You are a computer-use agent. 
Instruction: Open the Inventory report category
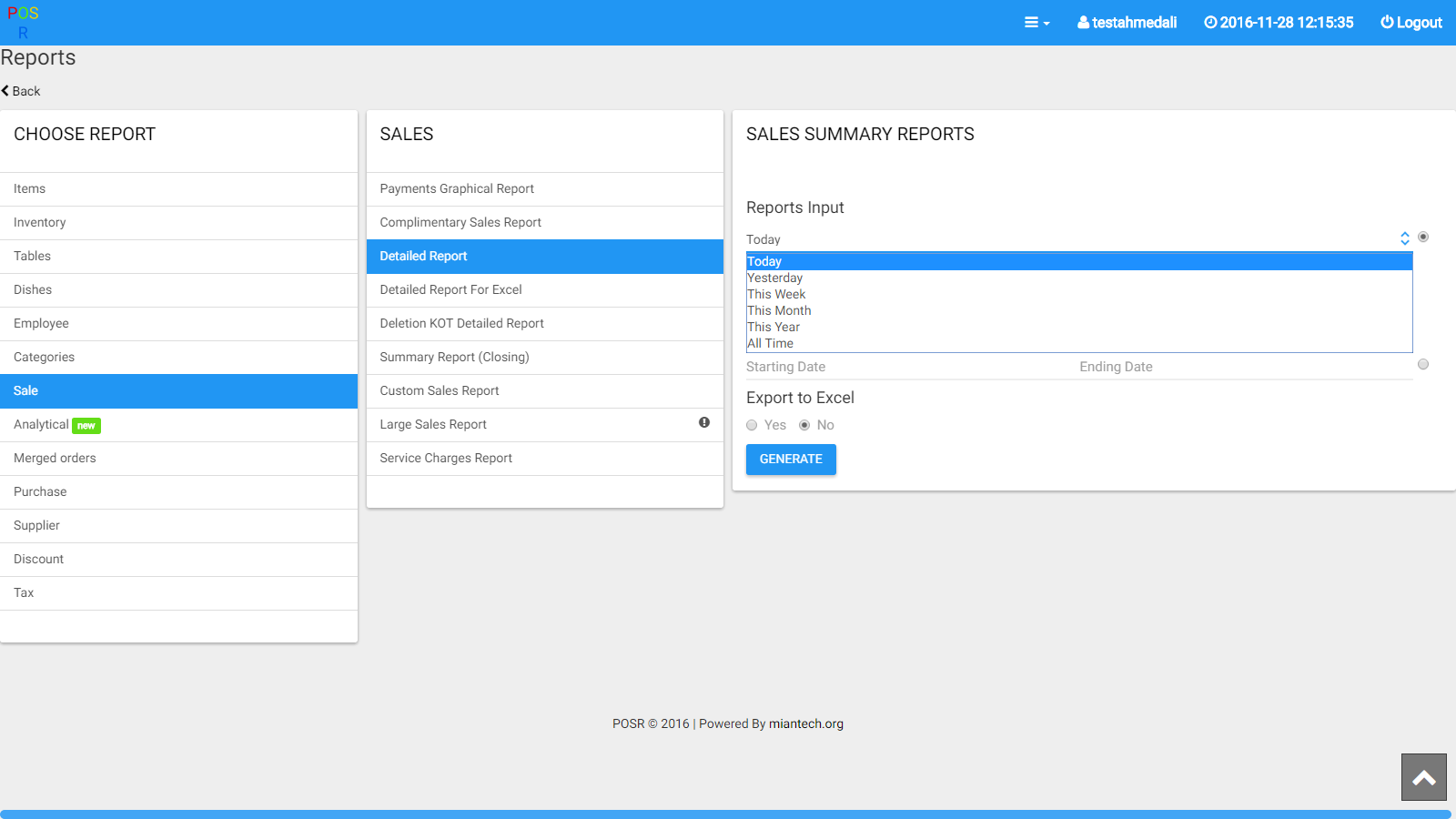[x=40, y=222]
